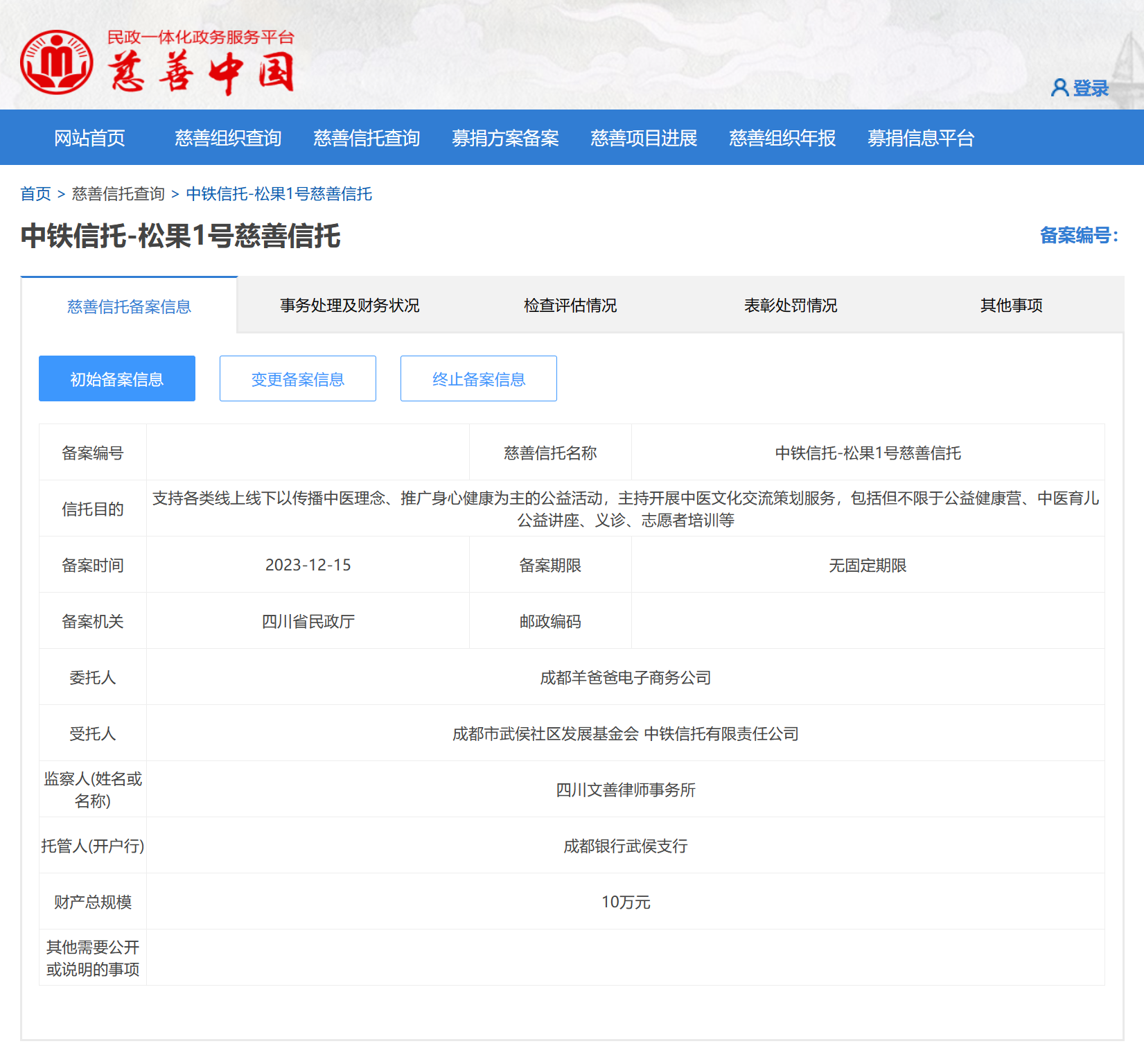Open 慈善组织查询 in the navigation bar
Image resolution: width=1144 pixels, height=1064 pixels.
(x=228, y=138)
